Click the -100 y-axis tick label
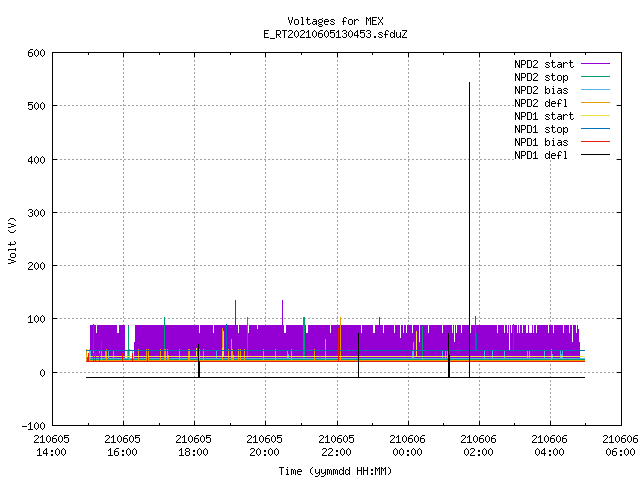The image size is (640, 480). click(33, 426)
